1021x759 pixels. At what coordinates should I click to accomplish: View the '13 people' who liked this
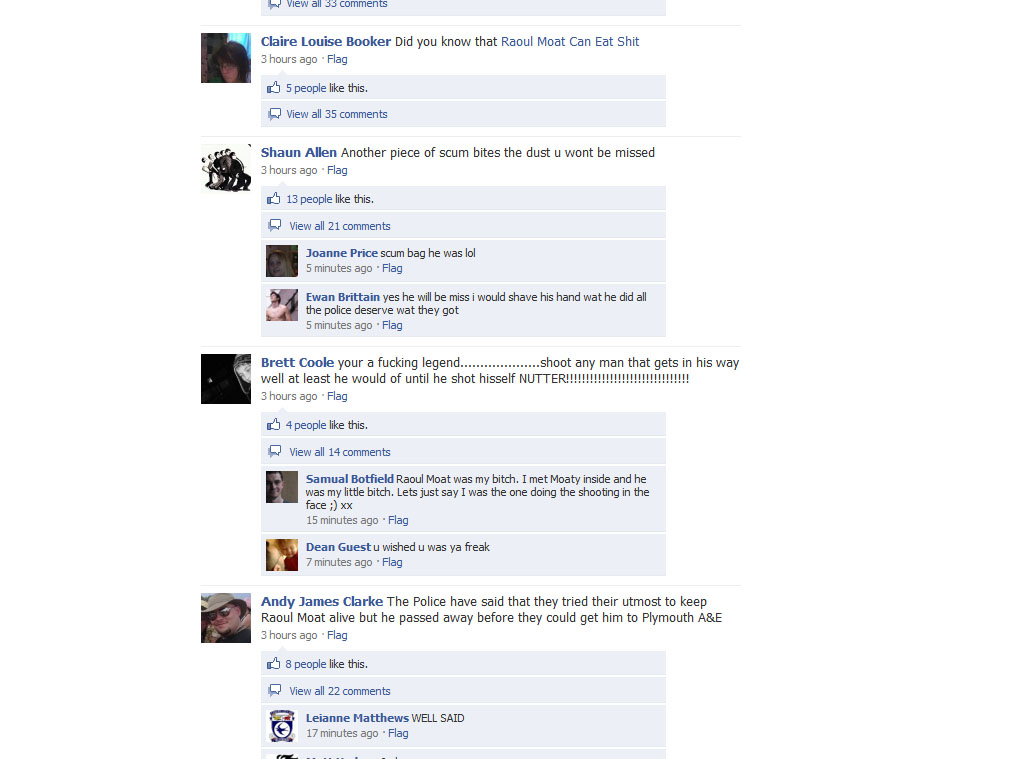click(309, 199)
